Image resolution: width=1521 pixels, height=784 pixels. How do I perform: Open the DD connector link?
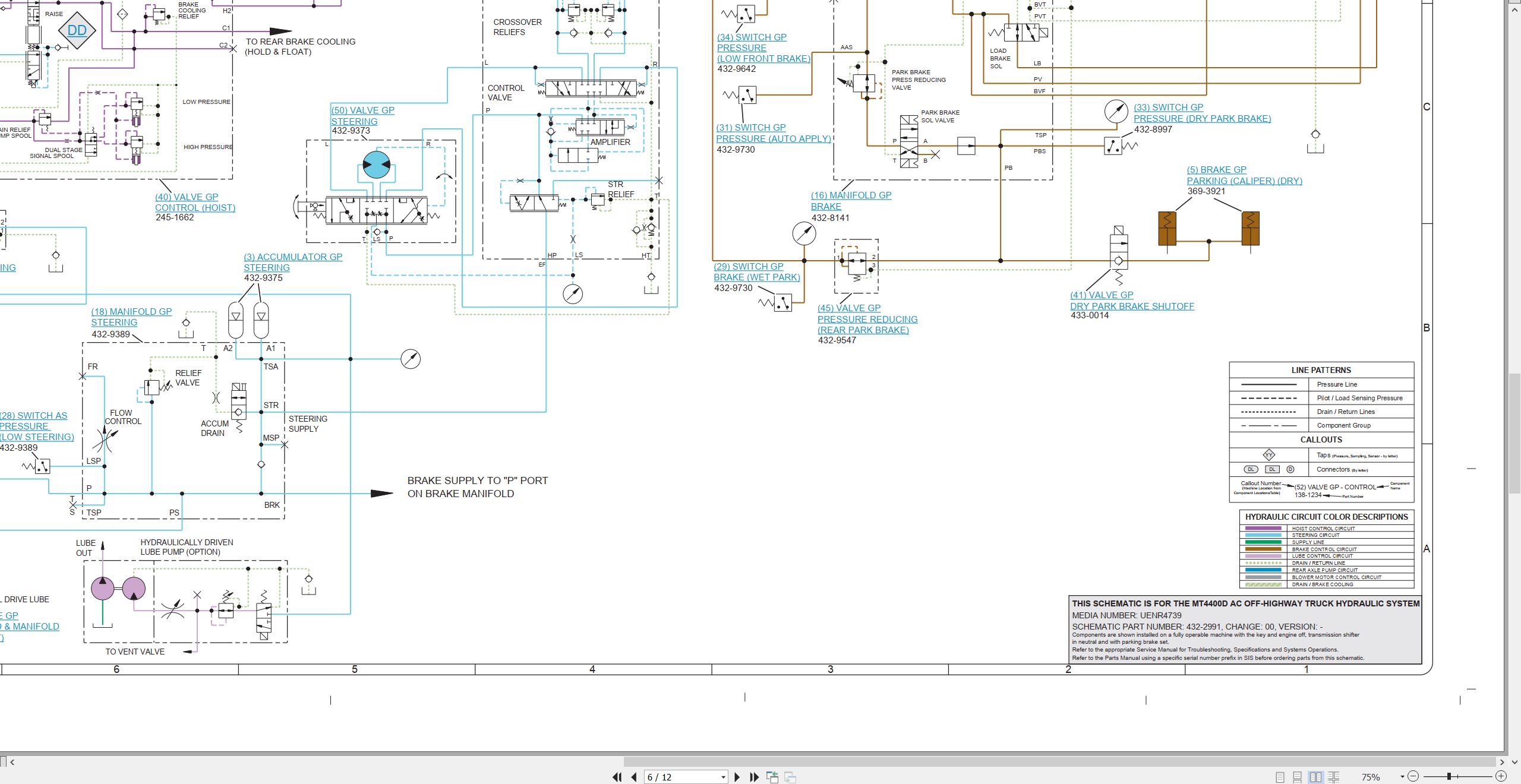click(77, 30)
